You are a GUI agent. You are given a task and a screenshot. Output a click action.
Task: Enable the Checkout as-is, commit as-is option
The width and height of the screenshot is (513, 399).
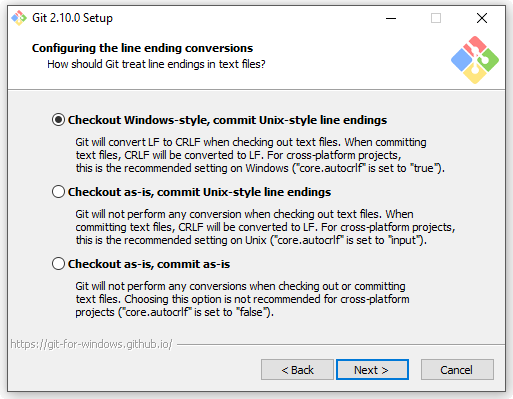pos(58,264)
